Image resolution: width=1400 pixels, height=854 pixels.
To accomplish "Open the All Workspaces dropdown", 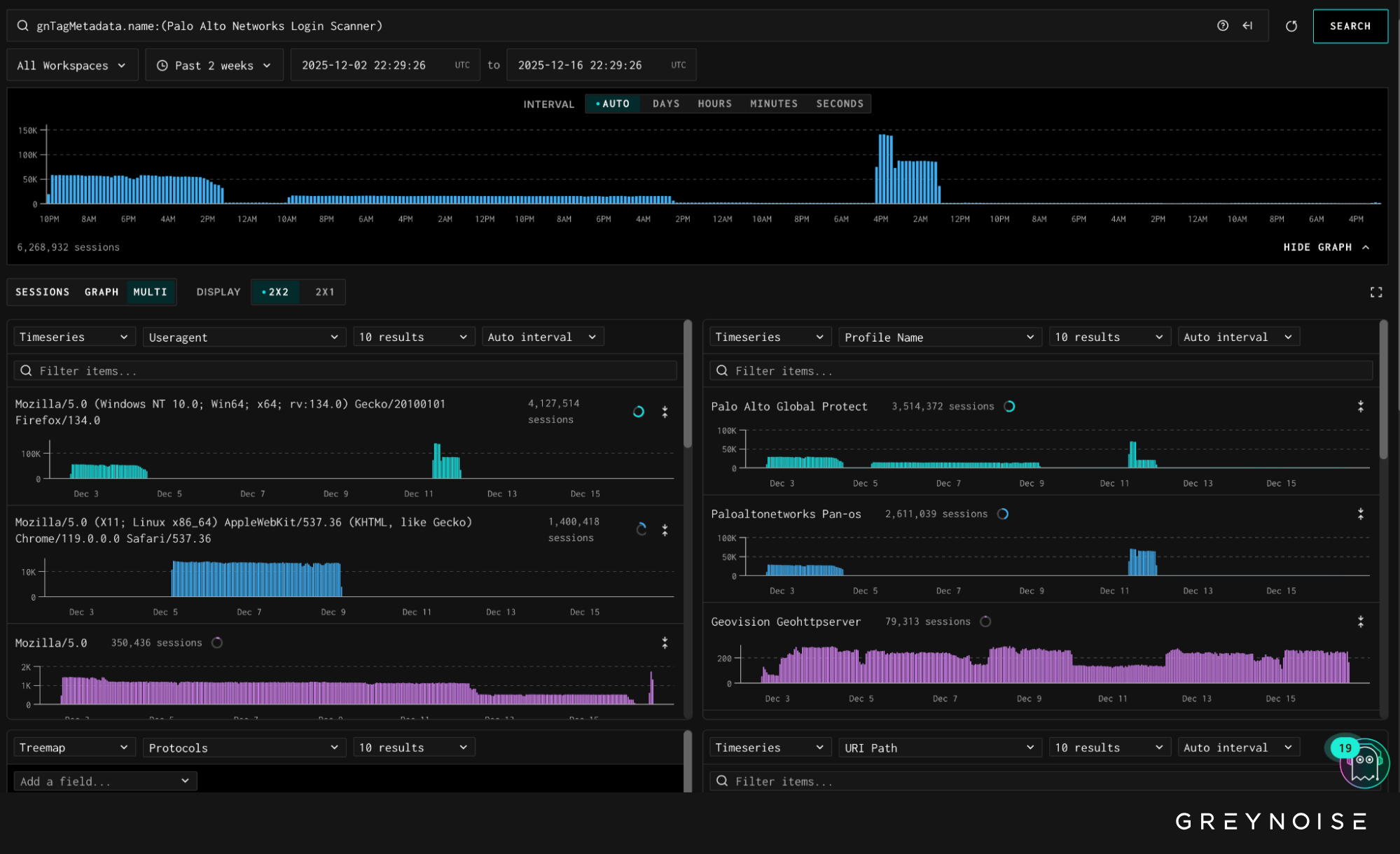I will (72, 65).
